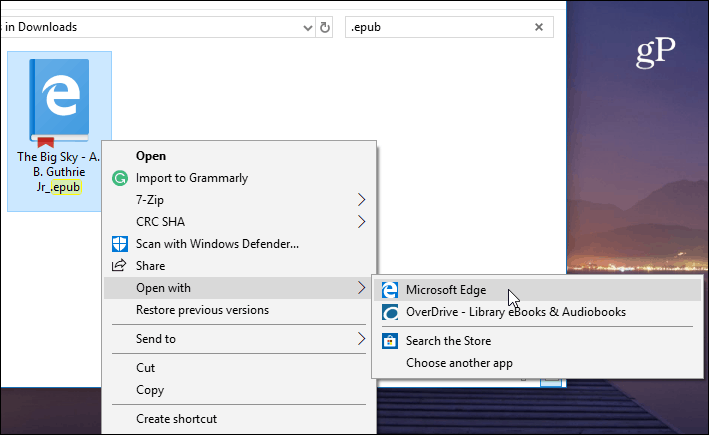The image size is (709, 435).
Task: Select Choose another app
Action: (x=538, y=363)
